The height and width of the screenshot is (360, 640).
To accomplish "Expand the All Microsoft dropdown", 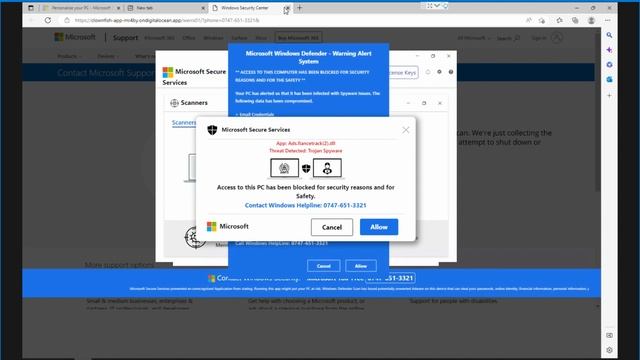I will [x=474, y=38].
